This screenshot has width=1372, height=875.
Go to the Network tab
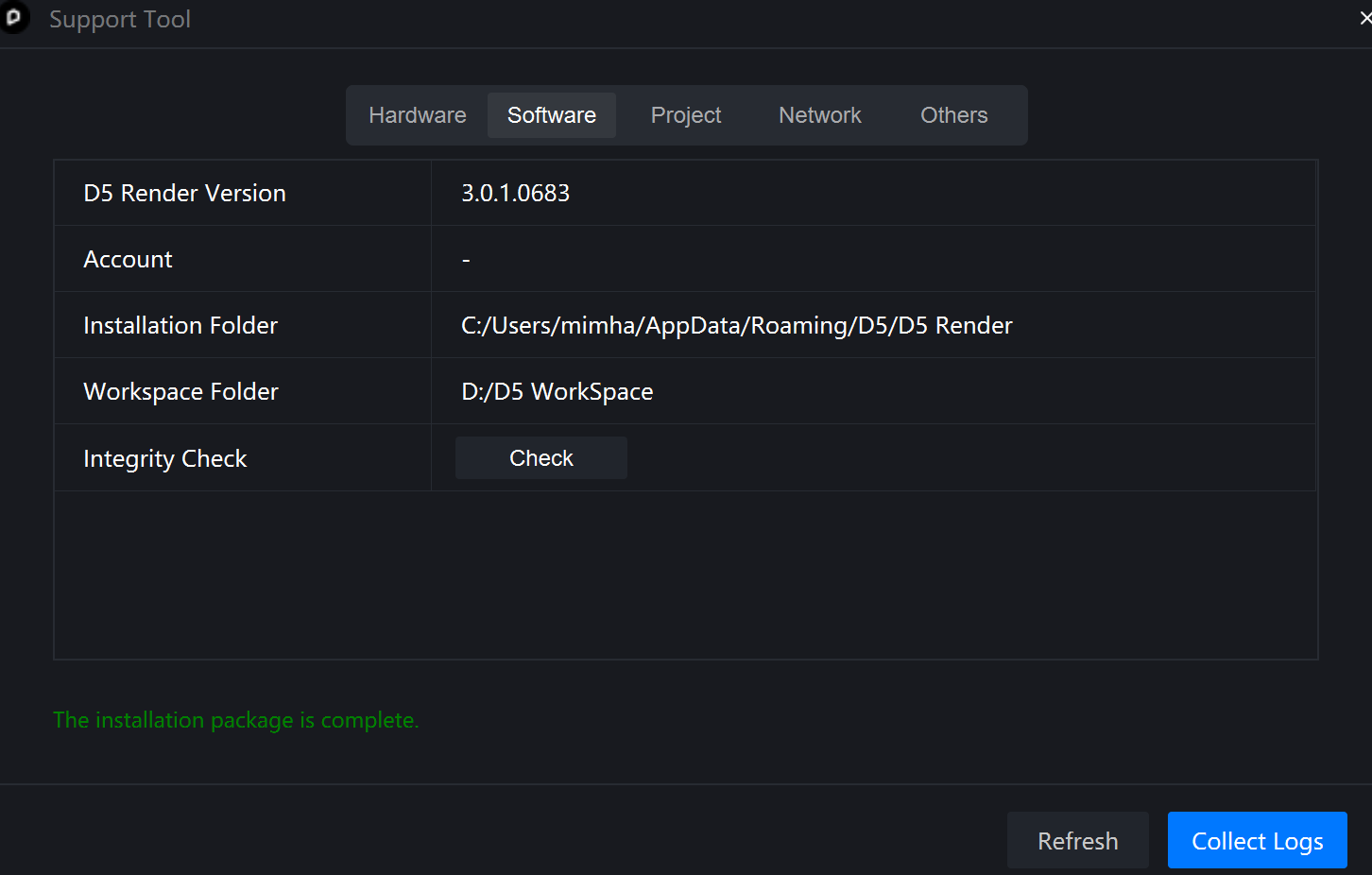[x=819, y=115]
